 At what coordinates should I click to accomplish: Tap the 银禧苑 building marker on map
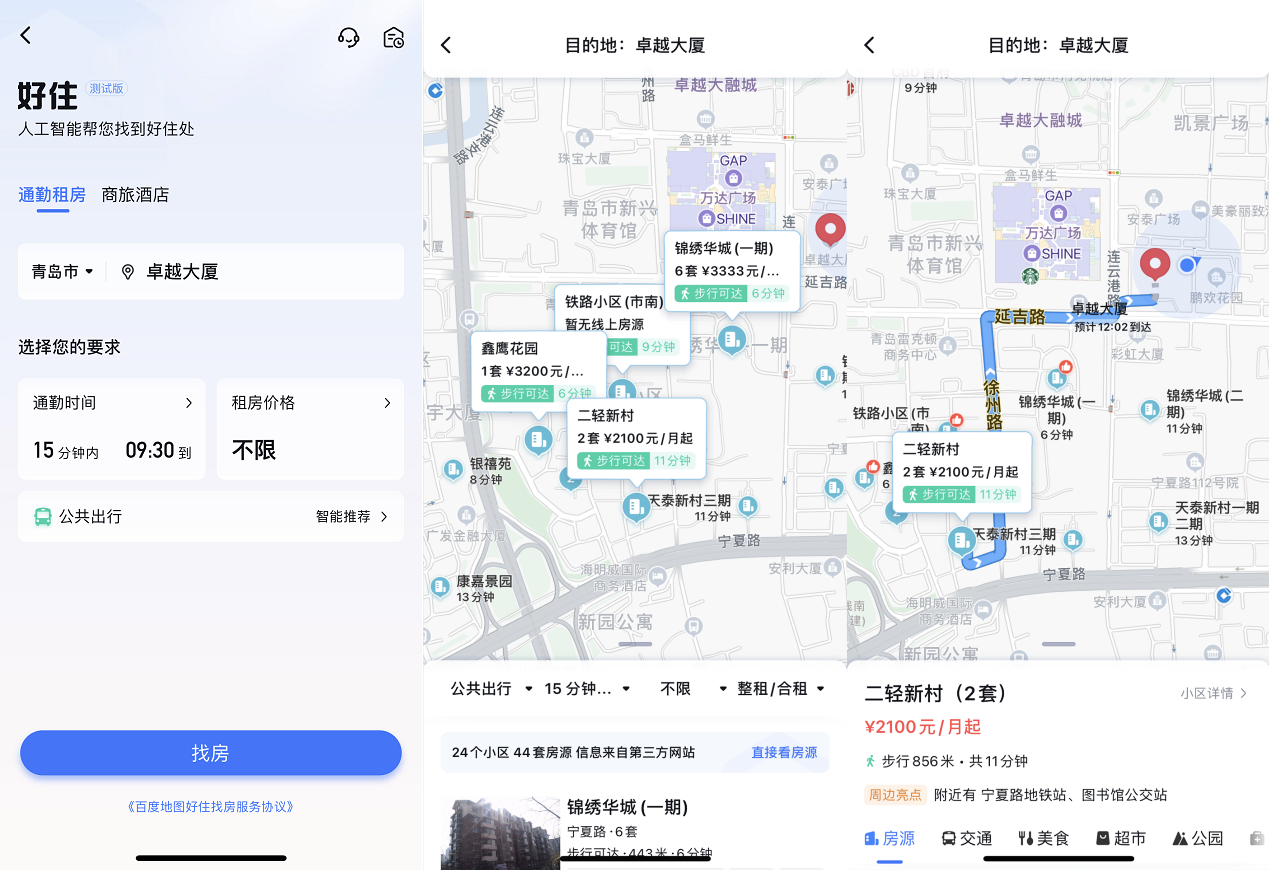pos(538,439)
